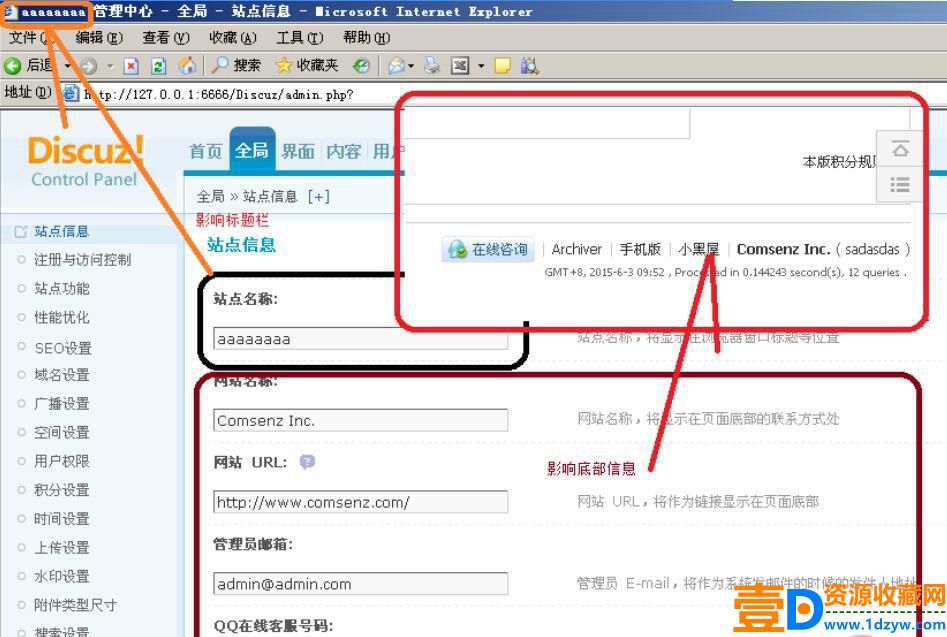
Task: Open the Favorites (收藏夹) star button
Action: point(306,65)
